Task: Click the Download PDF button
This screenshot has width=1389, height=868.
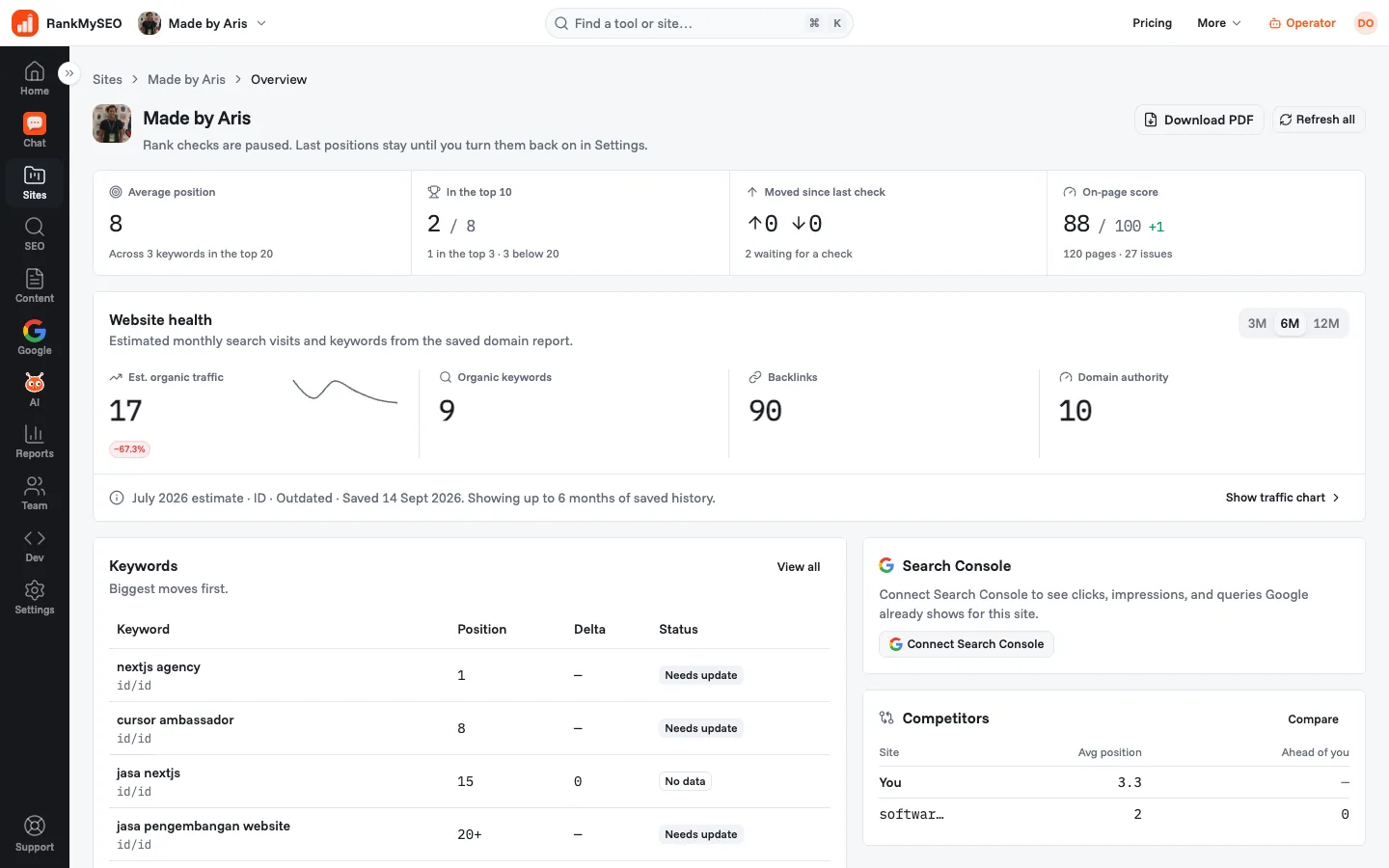Action: pos(1199,120)
